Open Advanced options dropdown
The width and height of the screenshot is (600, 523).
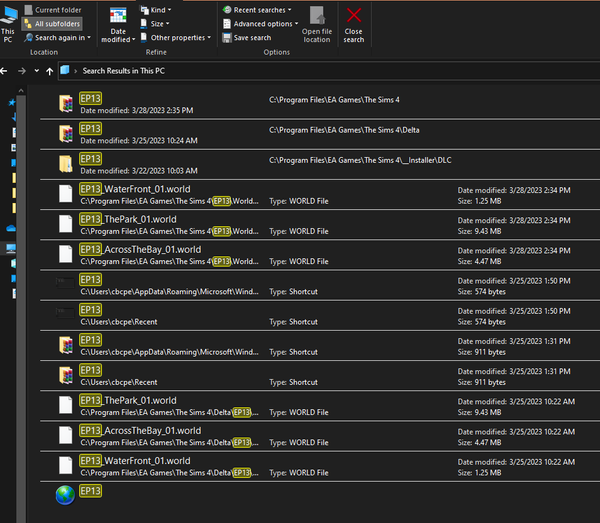point(260,24)
